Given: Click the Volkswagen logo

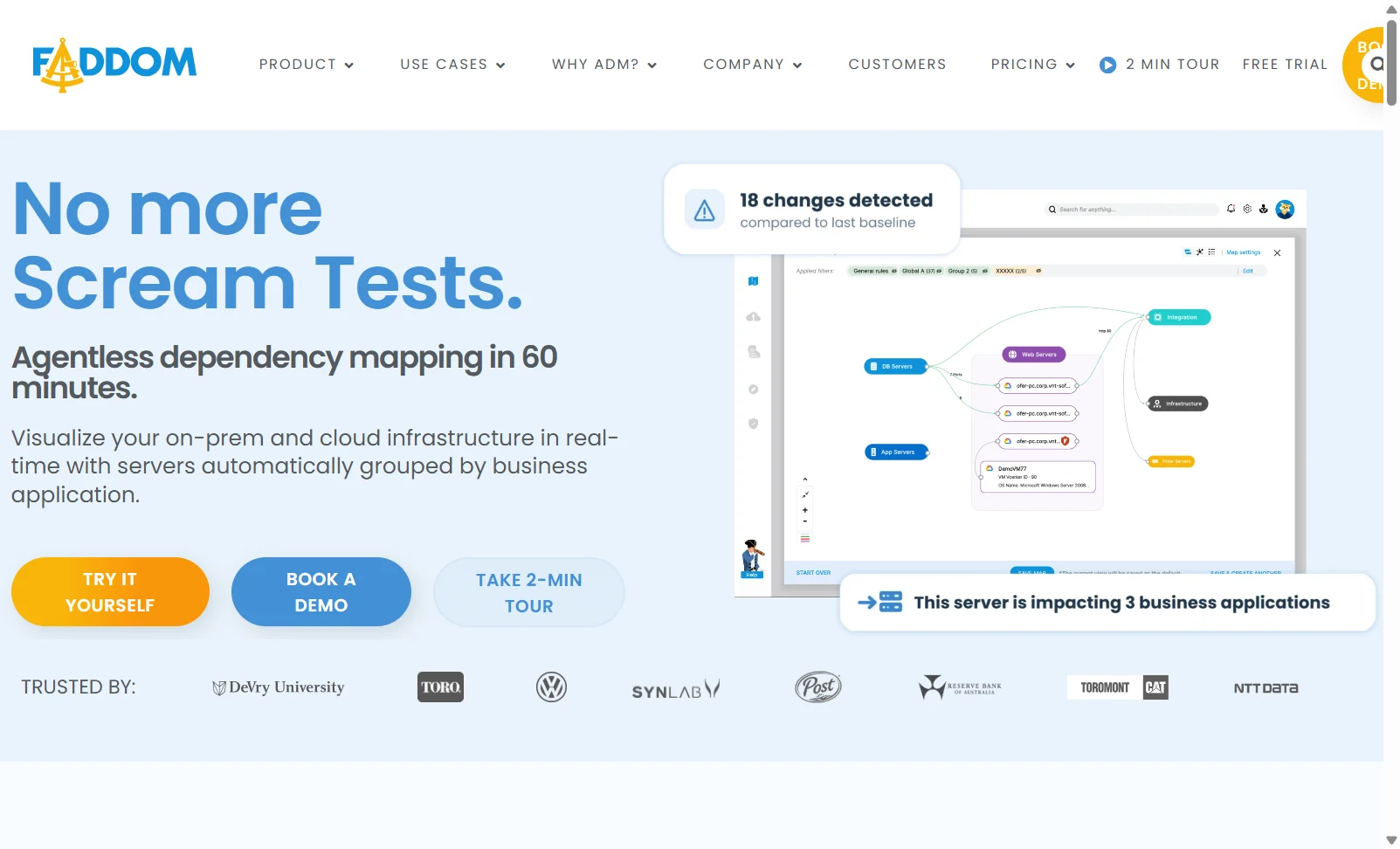Looking at the screenshot, I should pyautogui.click(x=551, y=687).
